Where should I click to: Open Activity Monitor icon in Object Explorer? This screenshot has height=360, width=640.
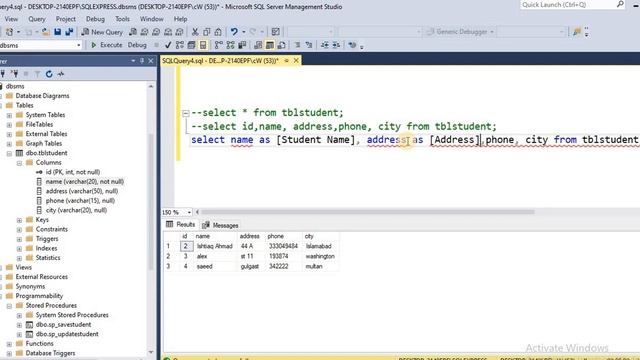point(61,74)
